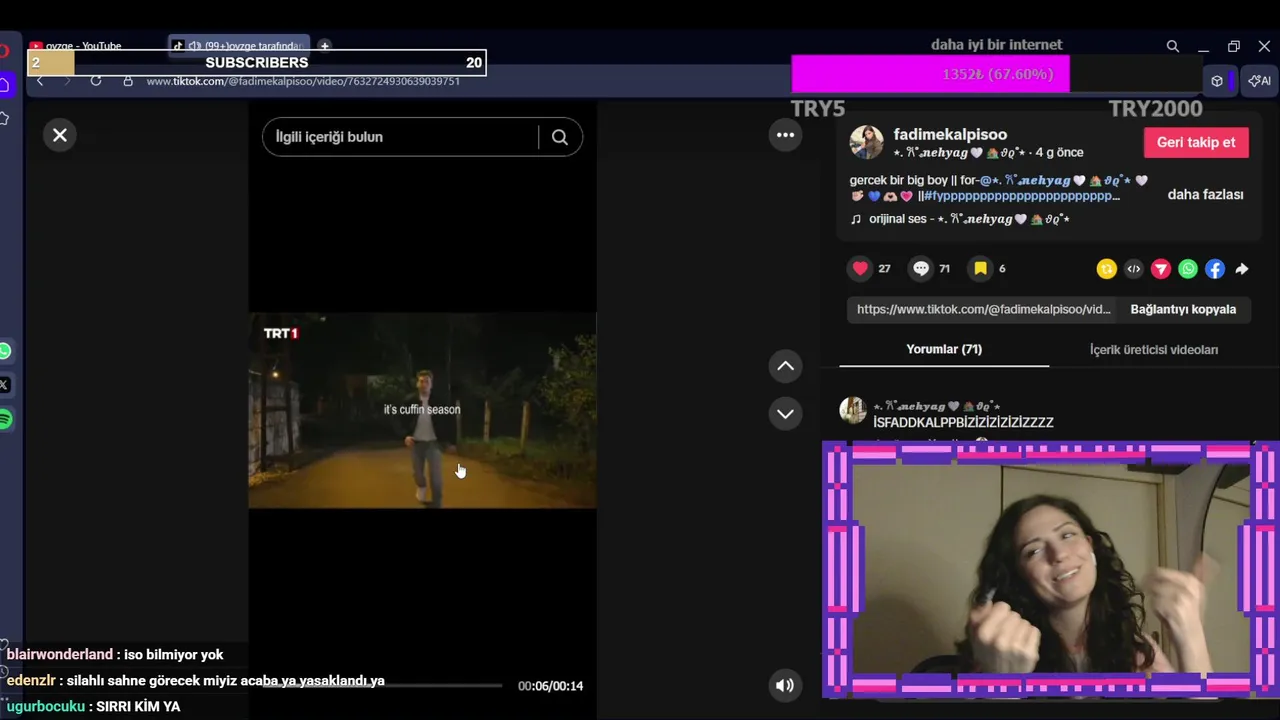Share the video to WhatsApp
Image resolution: width=1280 pixels, height=720 pixels.
(1188, 269)
